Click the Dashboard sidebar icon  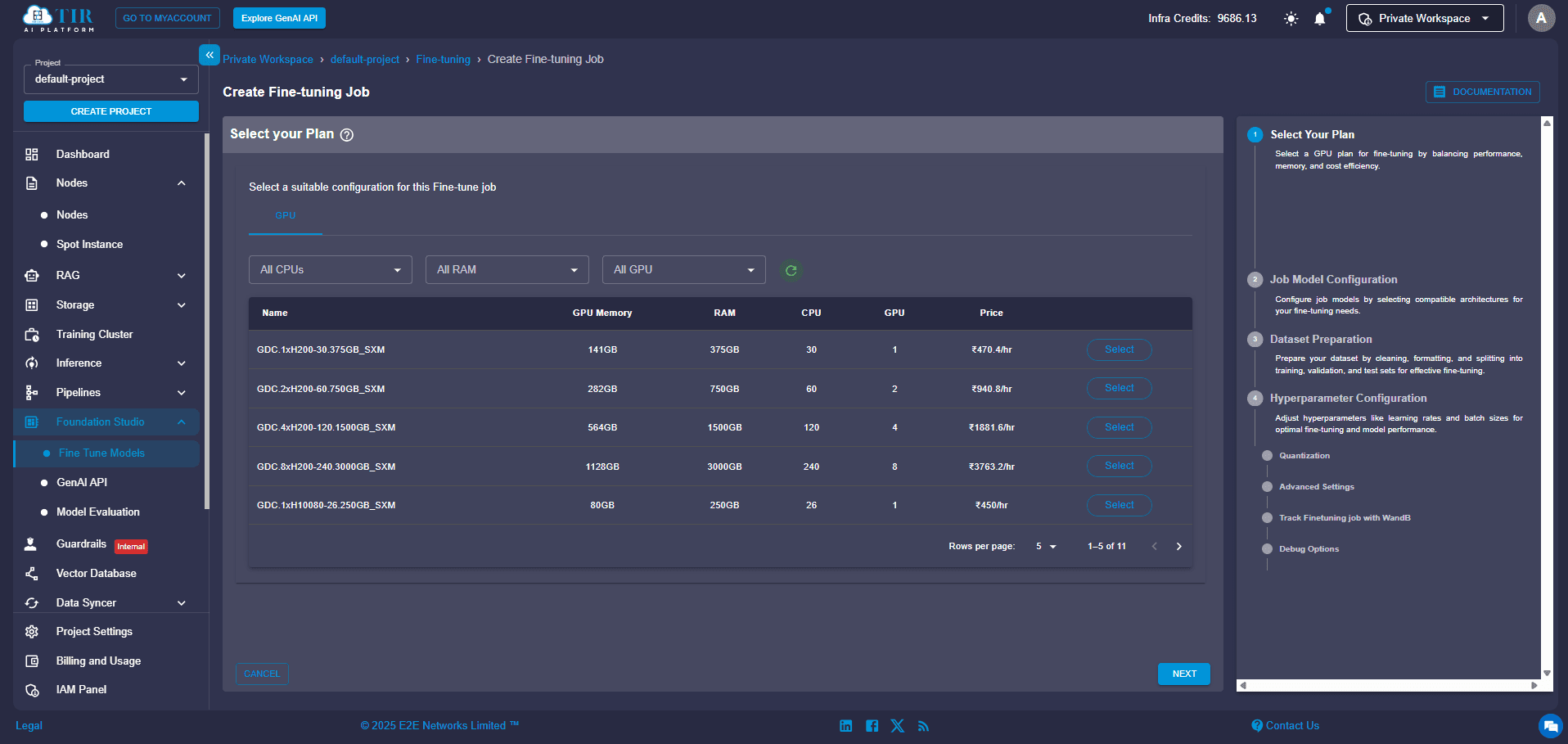32,154
